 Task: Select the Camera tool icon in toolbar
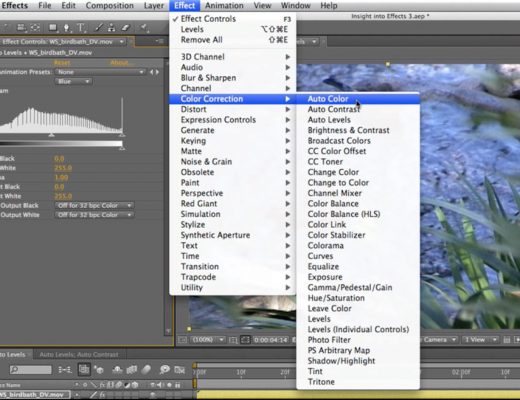(21, 28)
